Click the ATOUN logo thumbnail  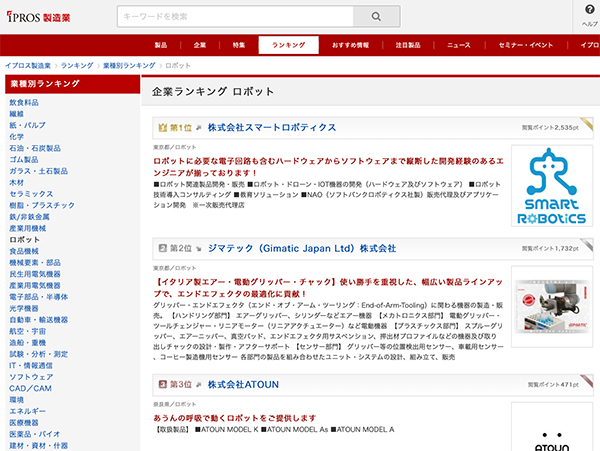coord(552,427)
